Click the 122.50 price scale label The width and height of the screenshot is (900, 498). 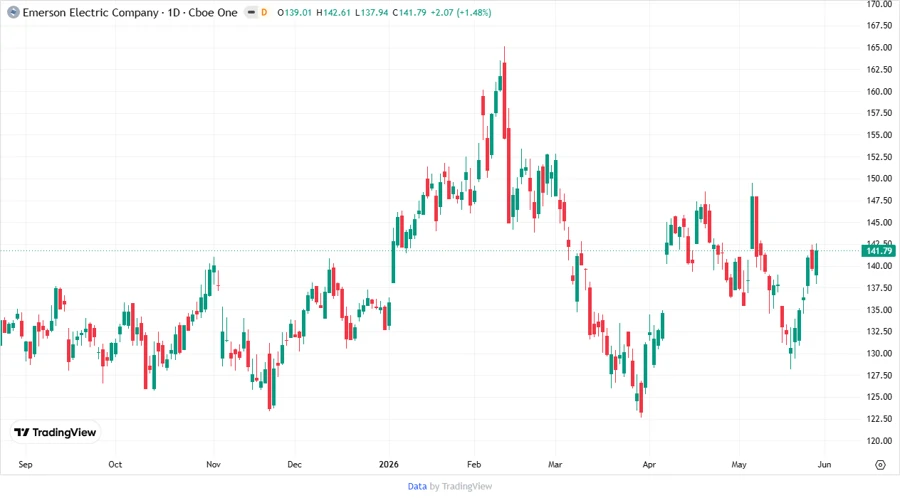[x=879, y=419]
